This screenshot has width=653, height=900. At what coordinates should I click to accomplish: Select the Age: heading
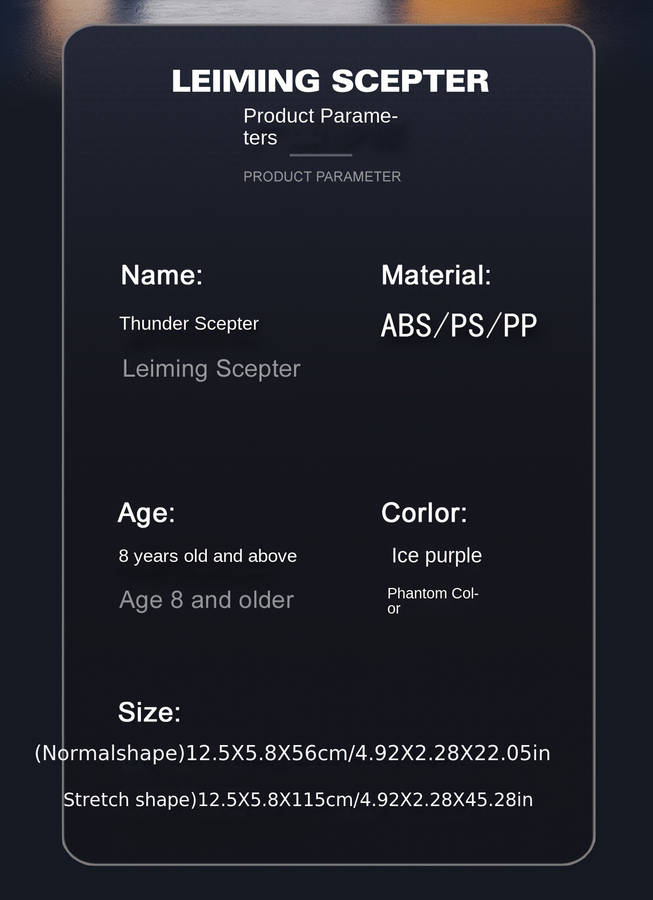pos(146,514)
